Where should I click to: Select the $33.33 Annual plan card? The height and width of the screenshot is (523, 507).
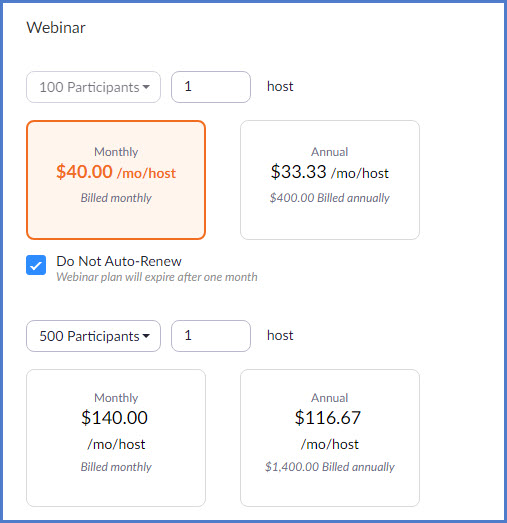click(x=330, y=180)
